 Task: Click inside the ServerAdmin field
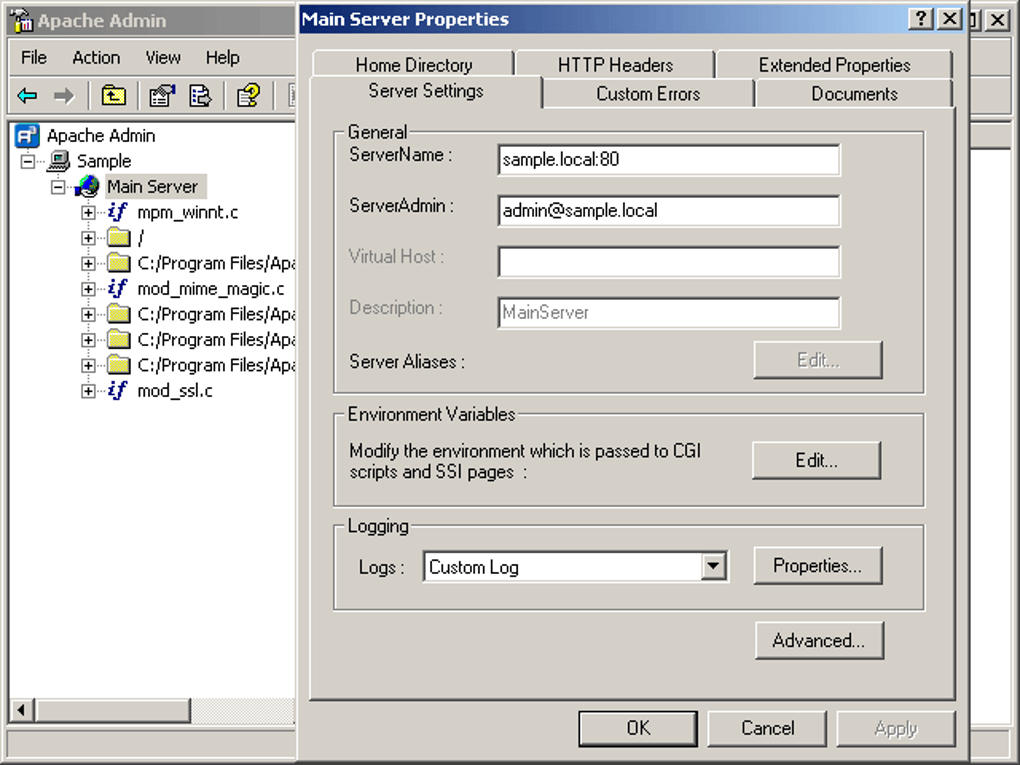point(668,211)
